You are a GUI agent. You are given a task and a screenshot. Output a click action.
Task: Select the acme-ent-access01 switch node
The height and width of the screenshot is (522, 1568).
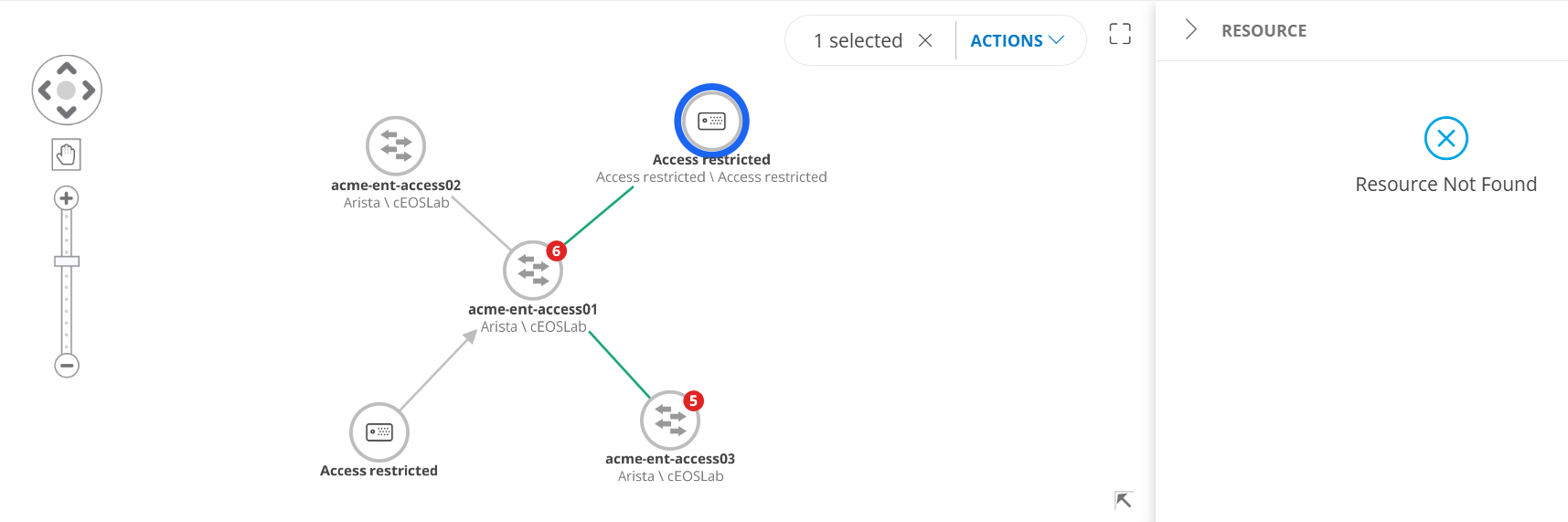532,271
